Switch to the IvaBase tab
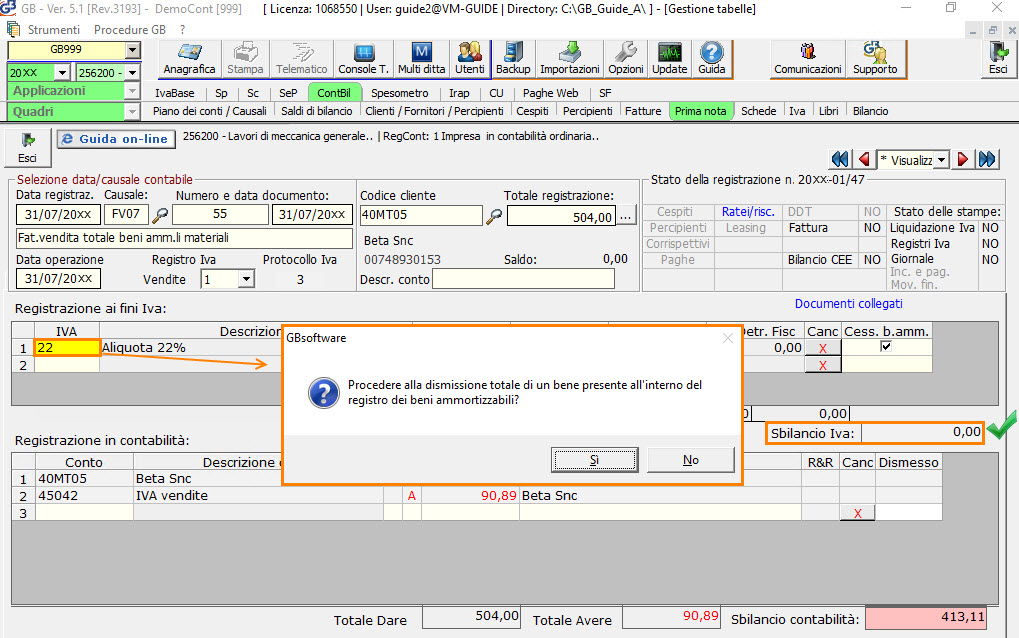 (x=174, y=93)
